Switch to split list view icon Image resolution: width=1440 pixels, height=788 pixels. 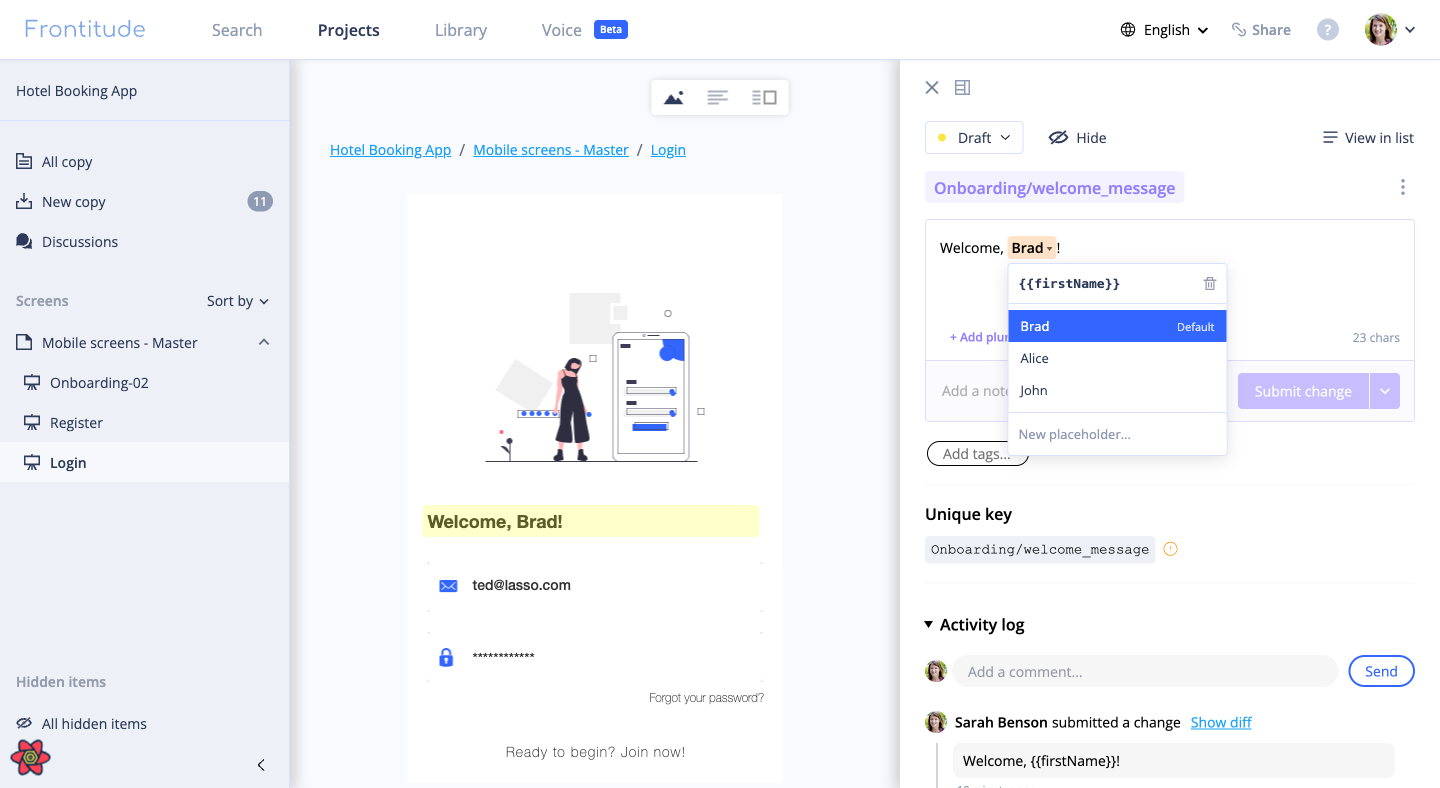point(764,97)
